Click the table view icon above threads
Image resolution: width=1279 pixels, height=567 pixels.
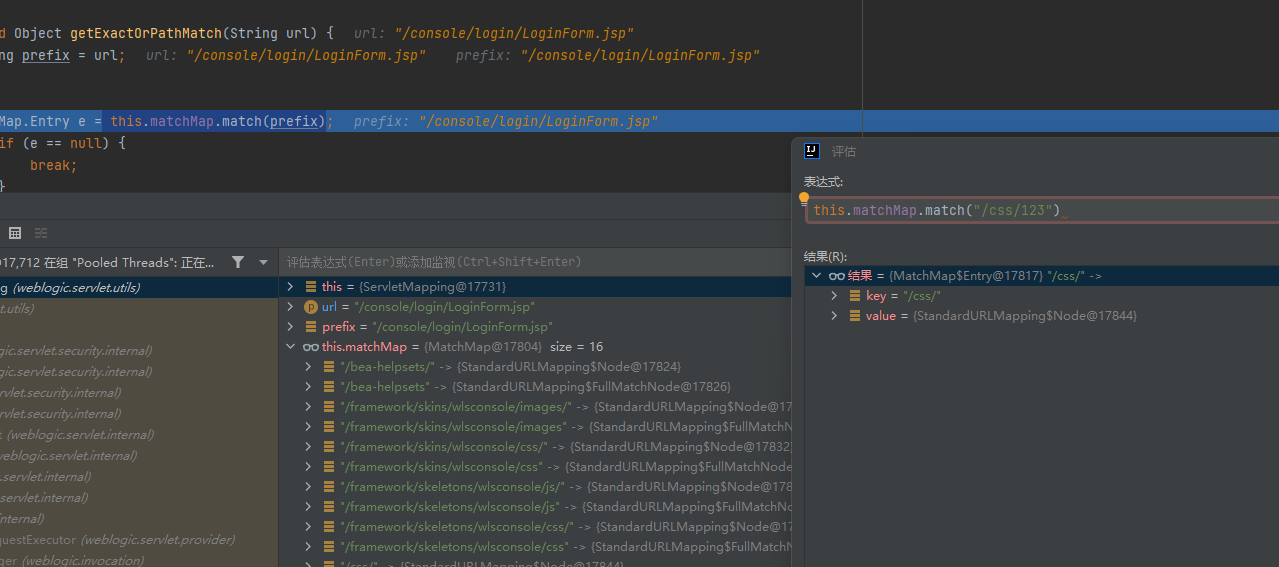(x=15, y=233)
